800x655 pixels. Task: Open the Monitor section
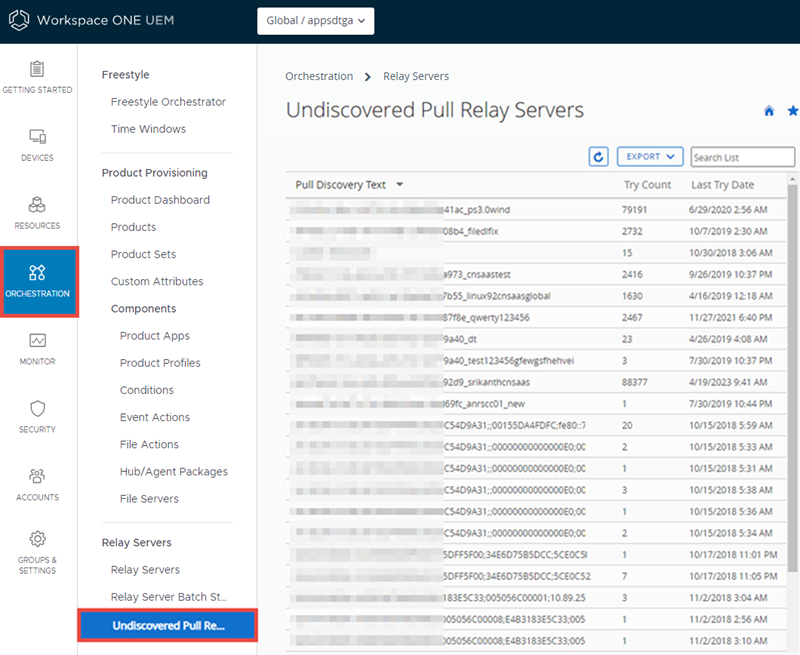pos(37,349)
